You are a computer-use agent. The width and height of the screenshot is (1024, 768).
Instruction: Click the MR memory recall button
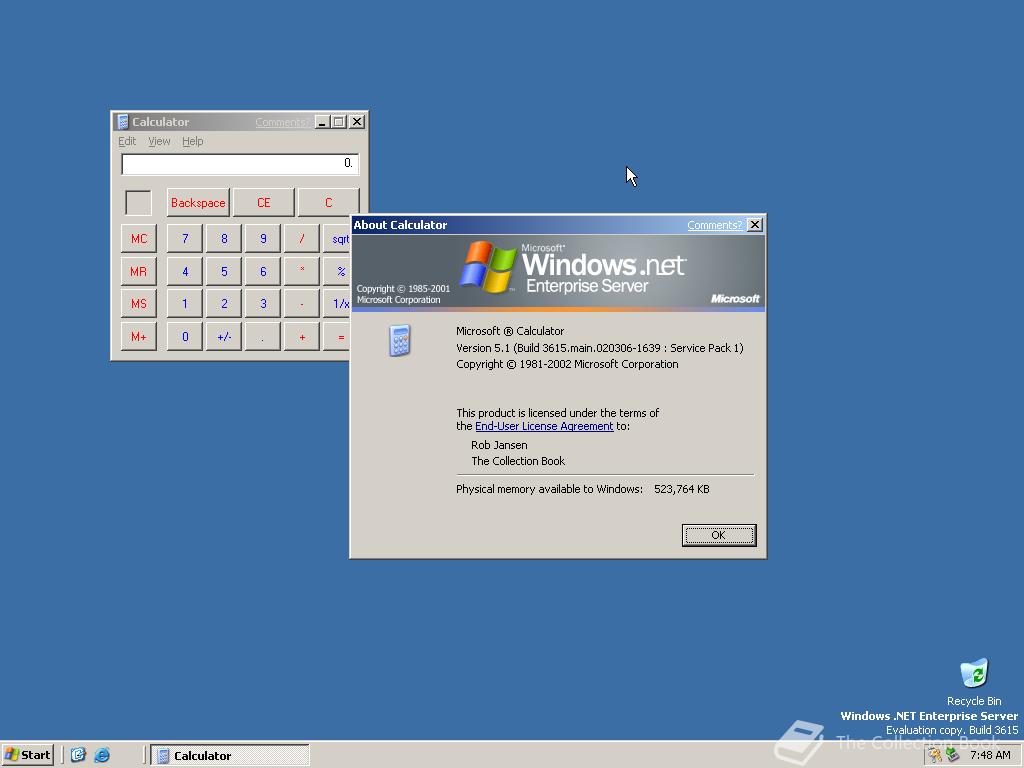tap(138, 271)
